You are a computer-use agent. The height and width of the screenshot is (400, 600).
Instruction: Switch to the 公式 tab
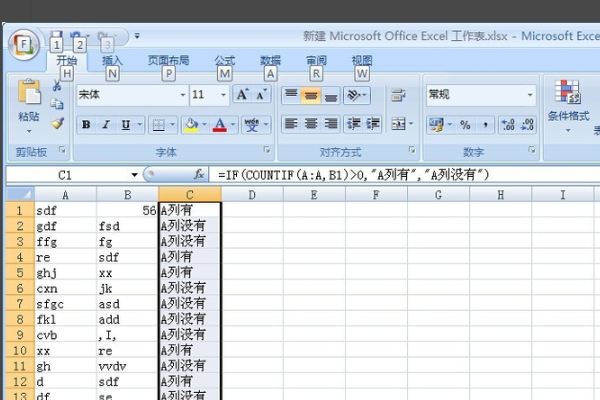225,60
